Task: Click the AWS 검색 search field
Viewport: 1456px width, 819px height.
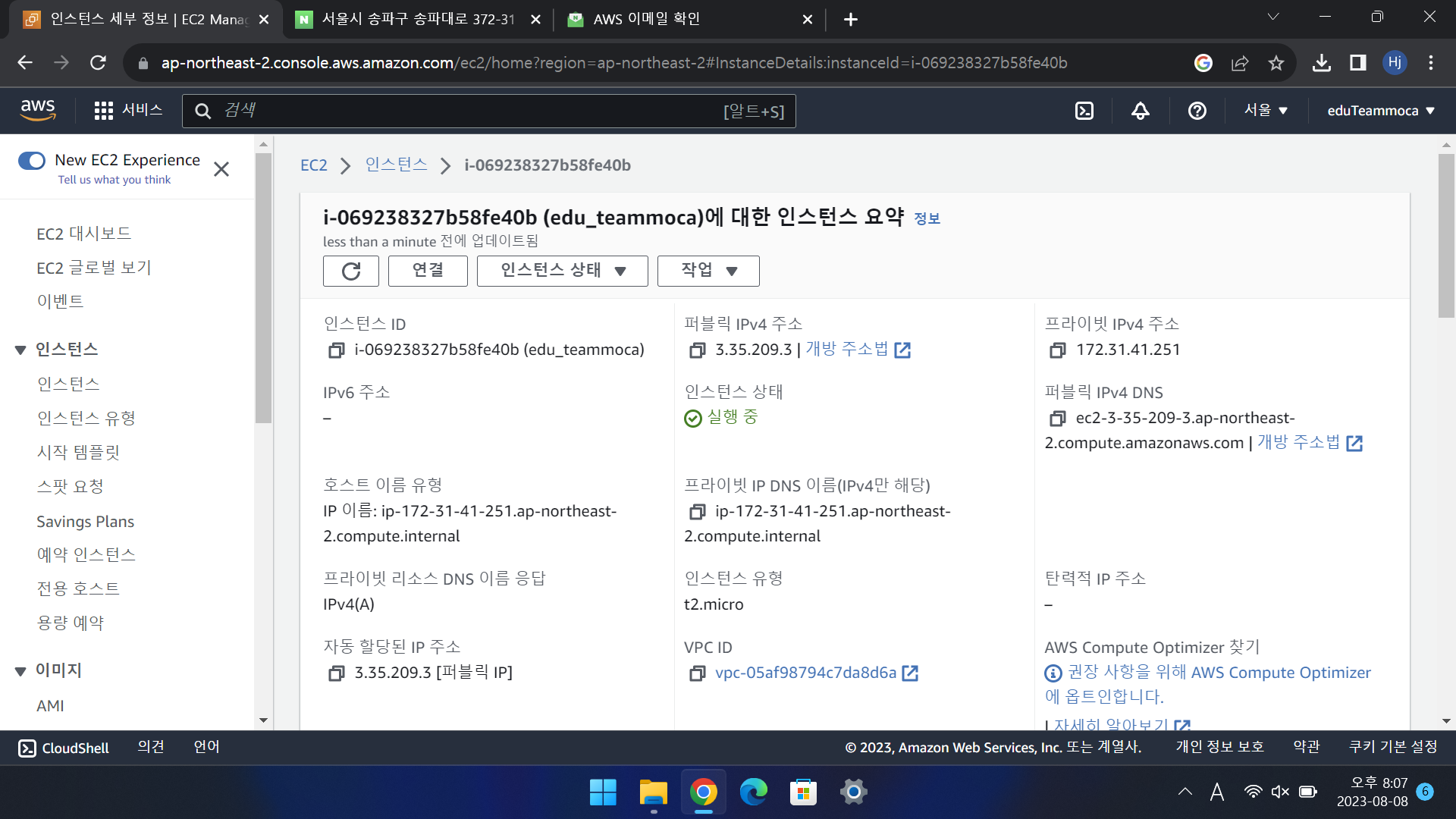Action: (x=489, y=111)
